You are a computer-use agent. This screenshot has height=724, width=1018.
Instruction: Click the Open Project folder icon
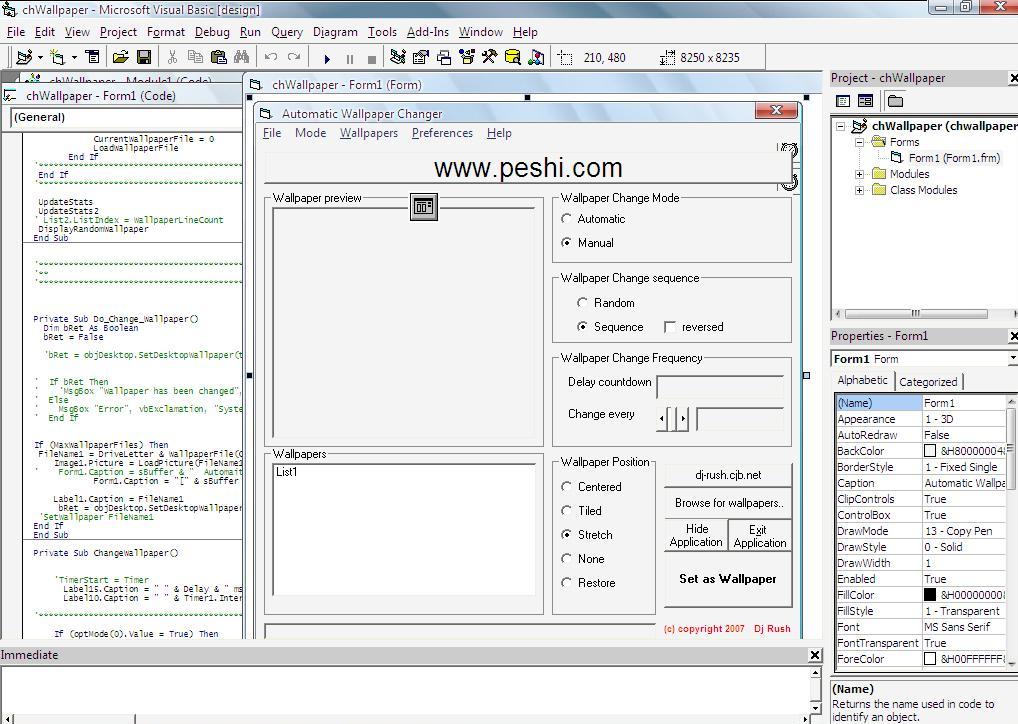tap(120, 58)
